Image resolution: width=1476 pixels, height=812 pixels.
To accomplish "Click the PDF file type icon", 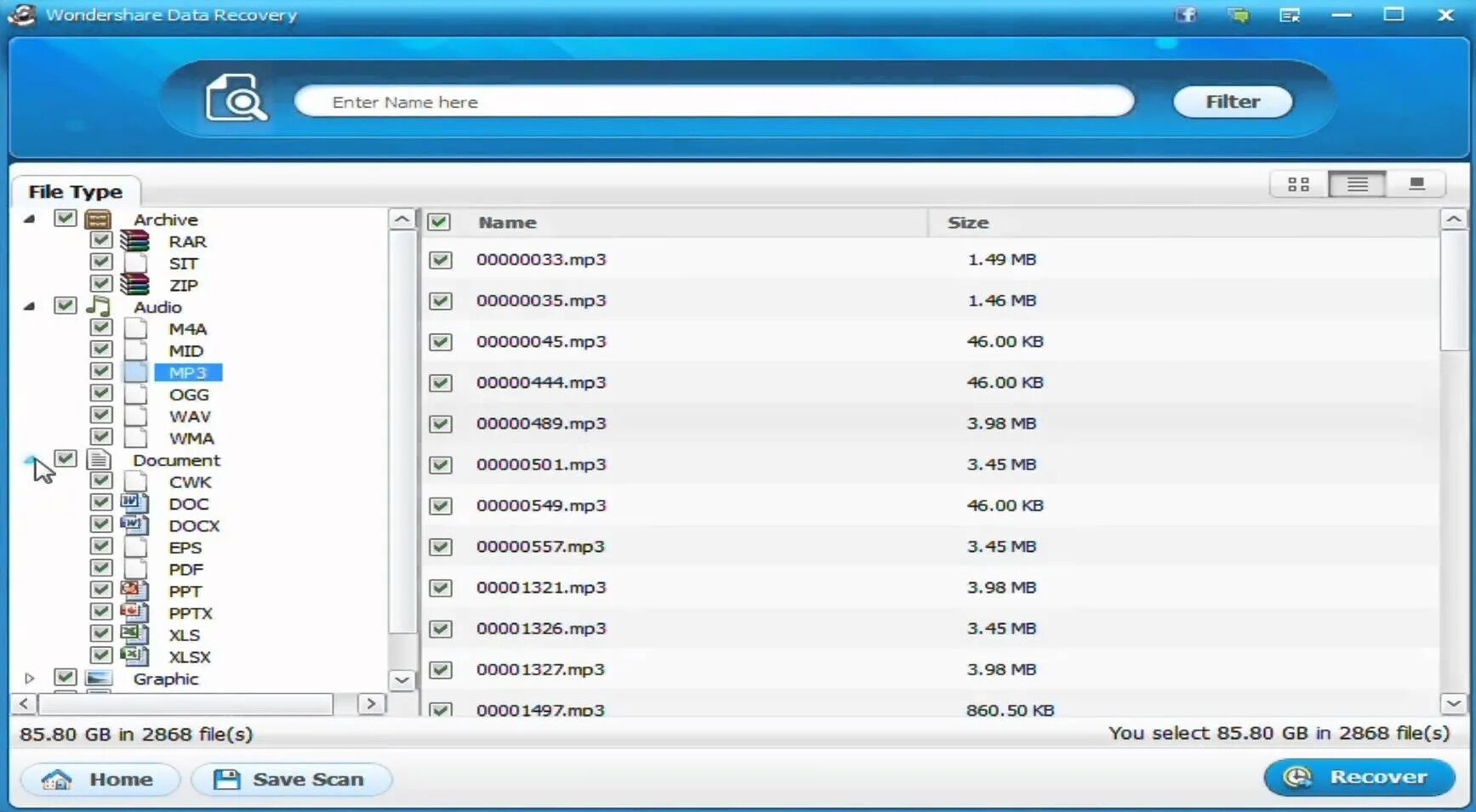I will 134,569.
